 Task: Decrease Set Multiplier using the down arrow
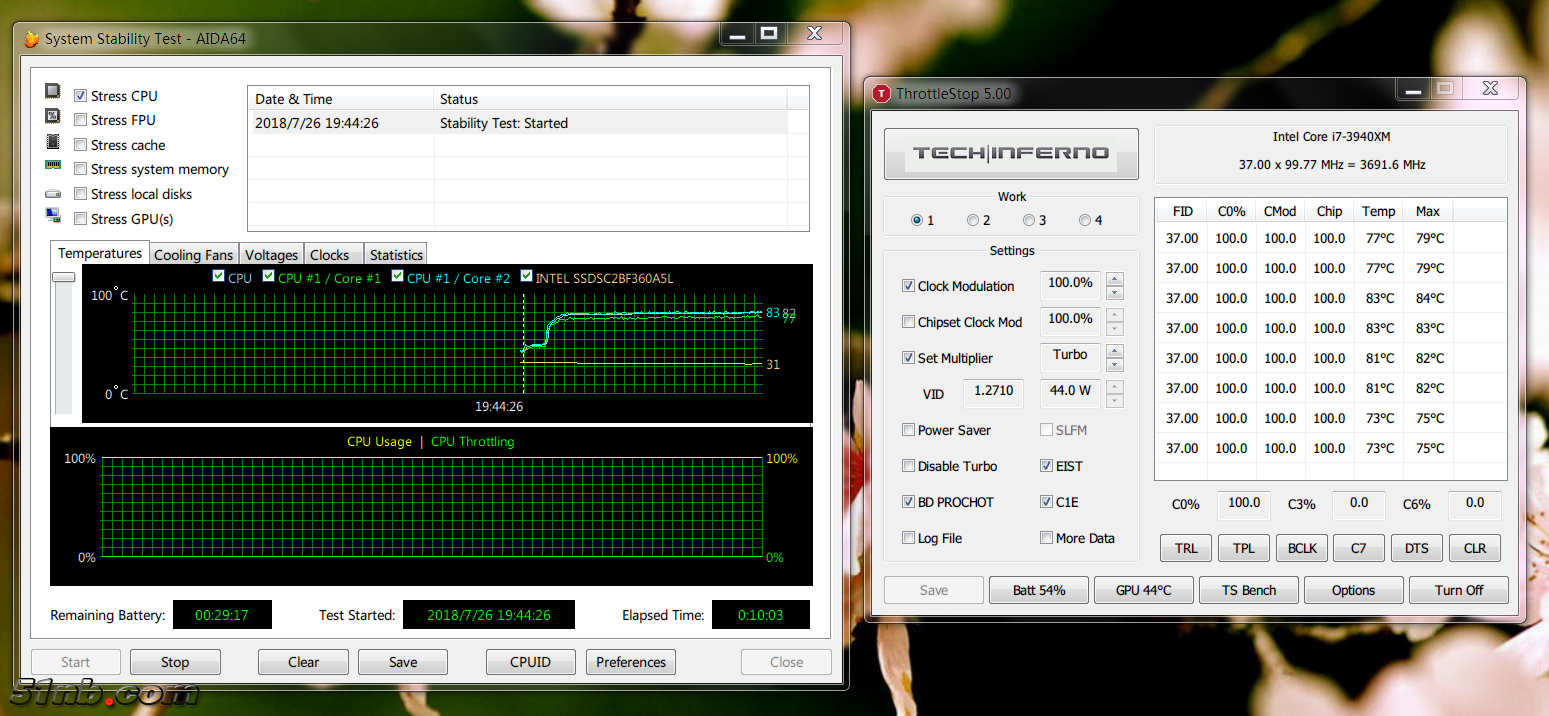coord(1115,365)
